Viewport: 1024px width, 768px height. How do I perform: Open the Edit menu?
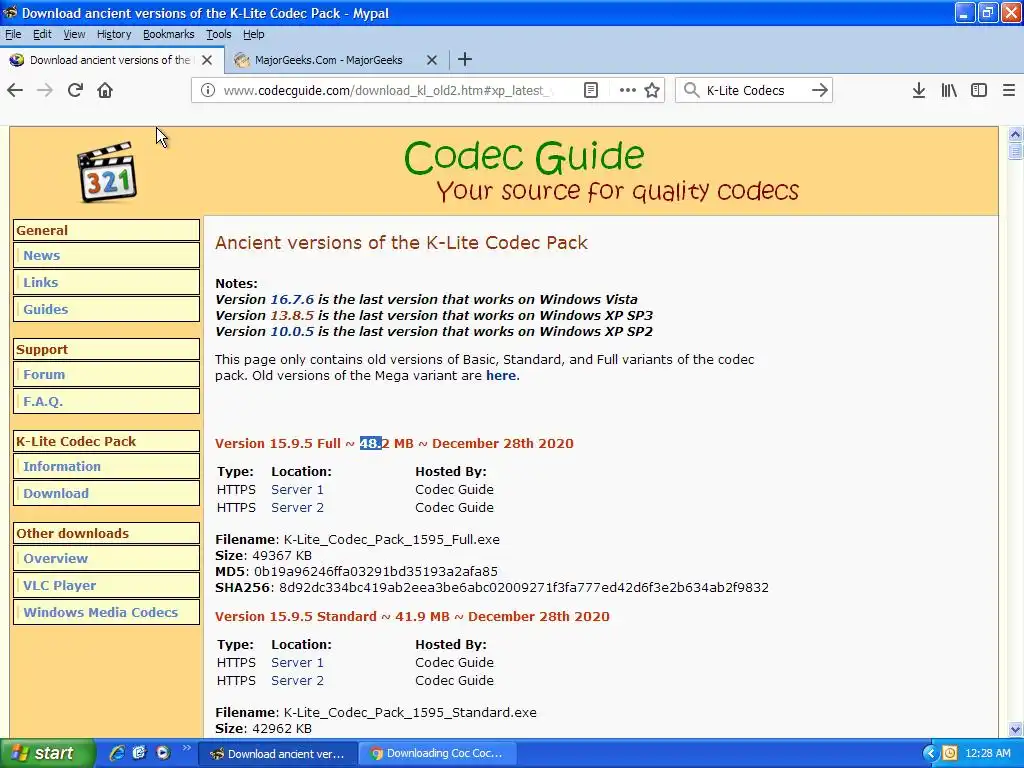(42, 34)
